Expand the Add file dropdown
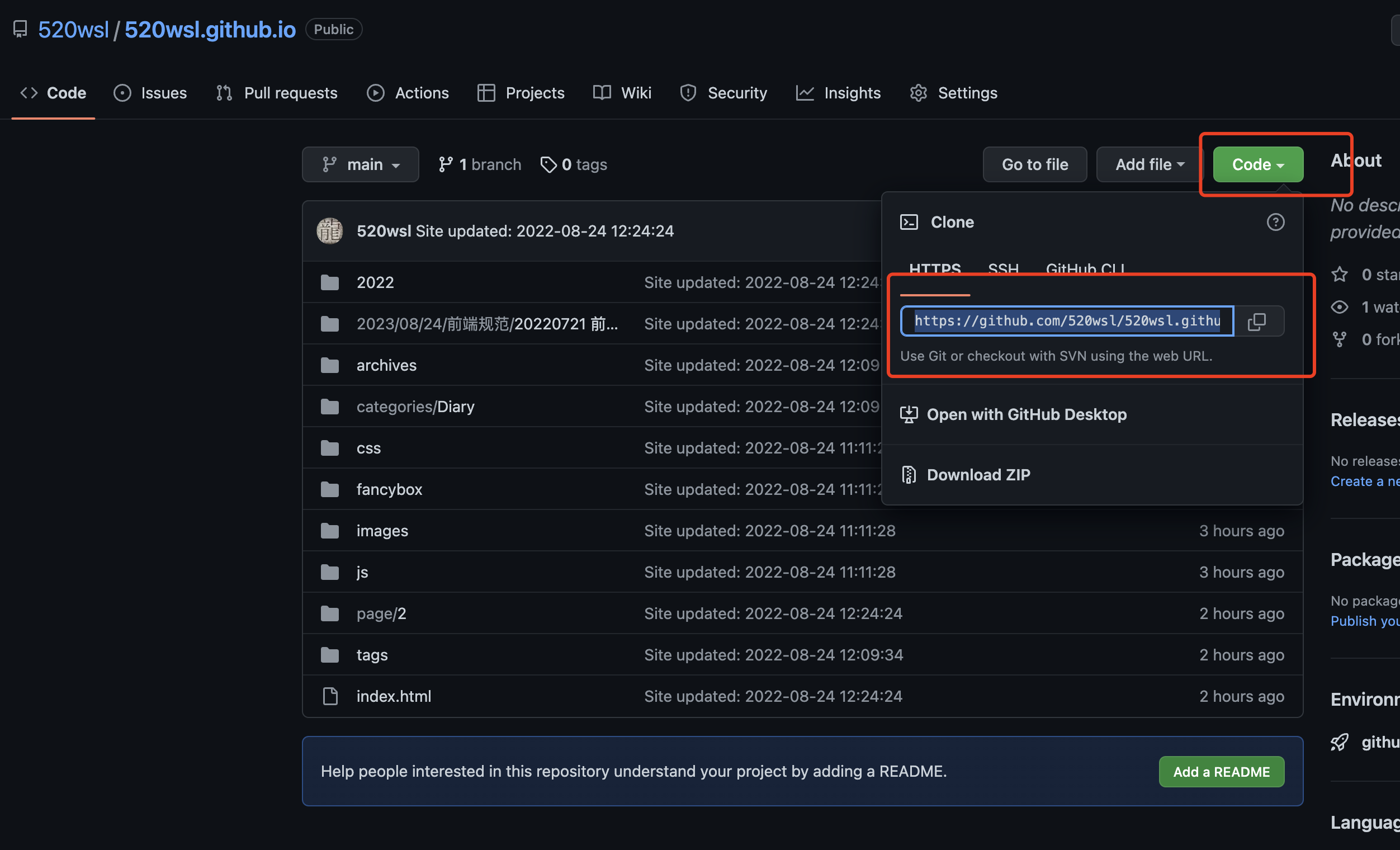This screenshot has width=1400, height=850. click(1150, 164)
